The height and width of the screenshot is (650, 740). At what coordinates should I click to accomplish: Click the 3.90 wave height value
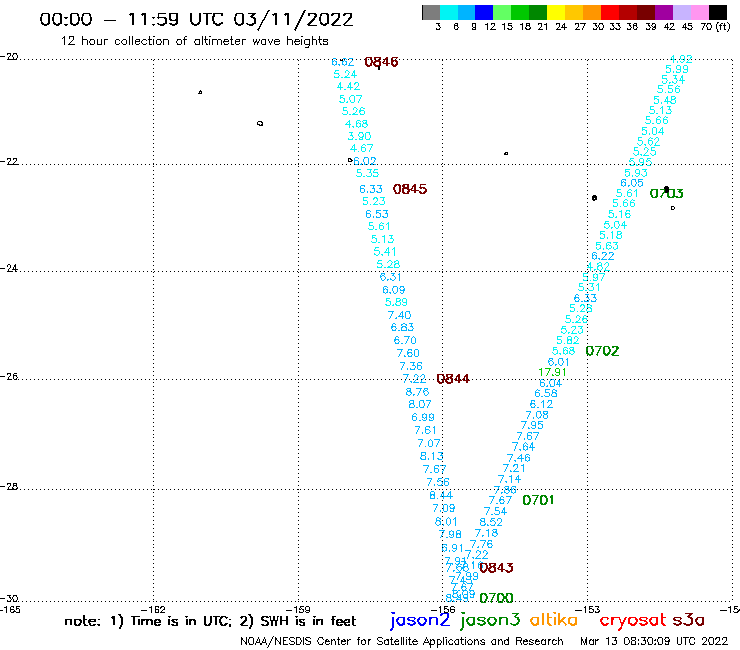[x=359, y=136]
